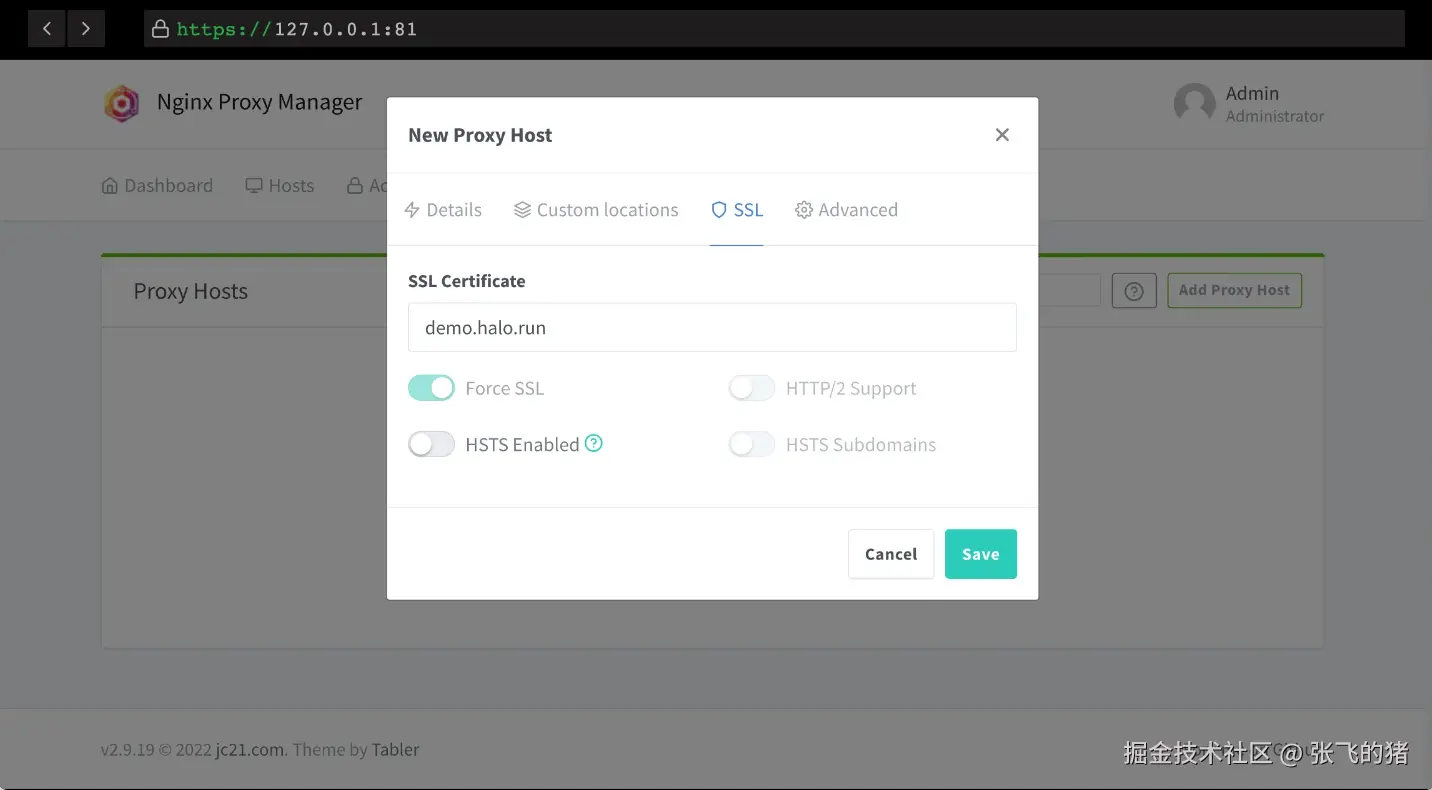Enable the HSTS Enabled switch
The height and width of the screenshot is (790, 1432).
431,444
